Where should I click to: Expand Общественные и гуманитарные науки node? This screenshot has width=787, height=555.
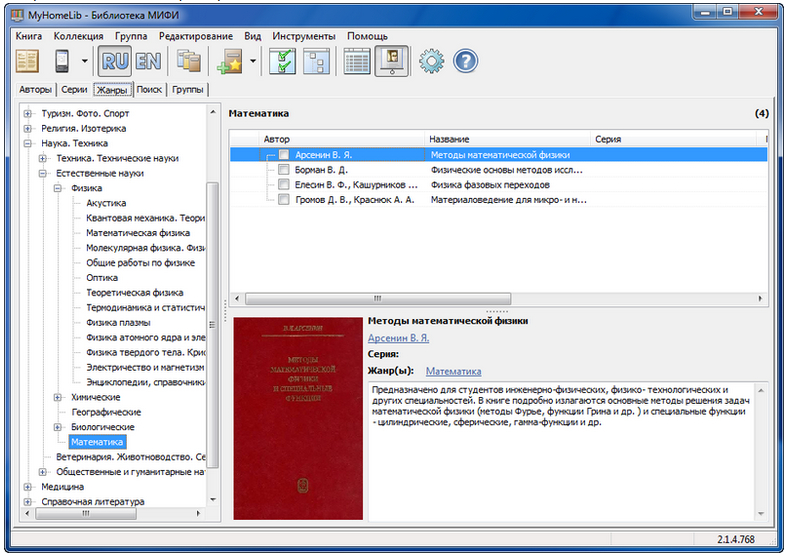pyautogui.click(x=43, y=472)
